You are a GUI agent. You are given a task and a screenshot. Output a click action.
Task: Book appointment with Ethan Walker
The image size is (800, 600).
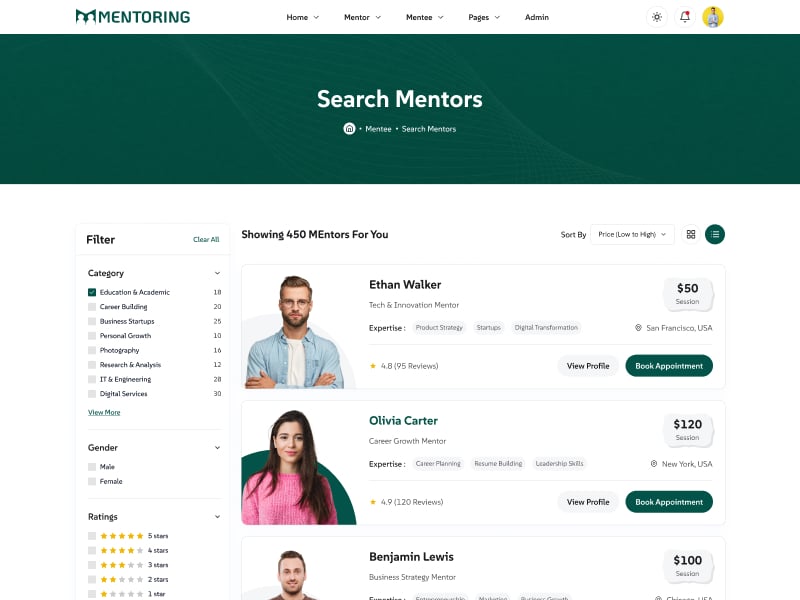point(669,366)
